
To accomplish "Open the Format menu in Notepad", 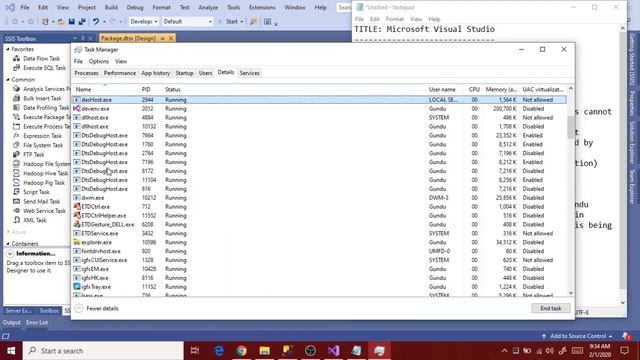I will click(394, 19).
